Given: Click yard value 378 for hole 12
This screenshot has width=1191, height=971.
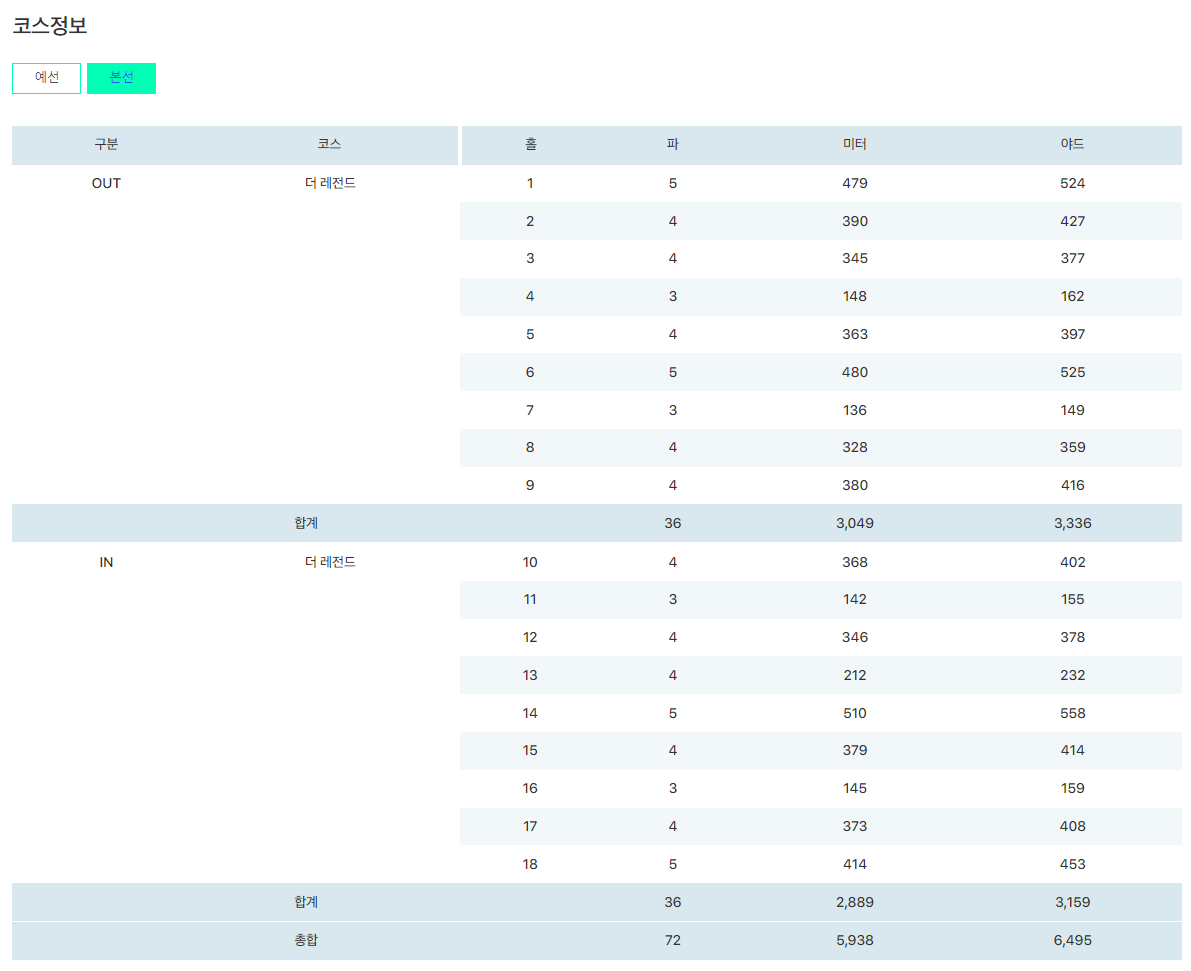Looking at the screenshot, I should [x=1073, y=637].
